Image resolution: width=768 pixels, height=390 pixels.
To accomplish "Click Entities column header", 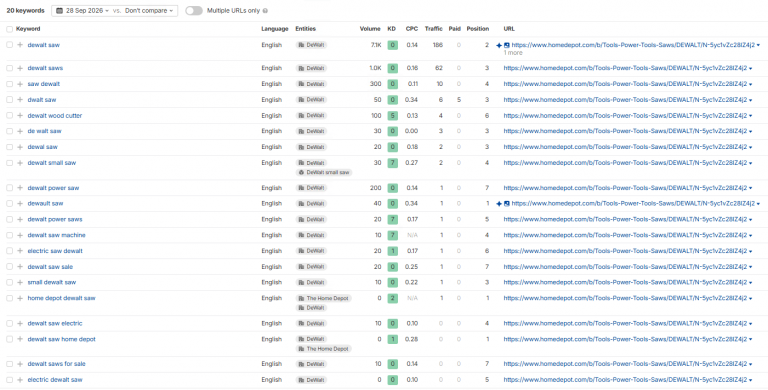I will click(x=306, y=29).
